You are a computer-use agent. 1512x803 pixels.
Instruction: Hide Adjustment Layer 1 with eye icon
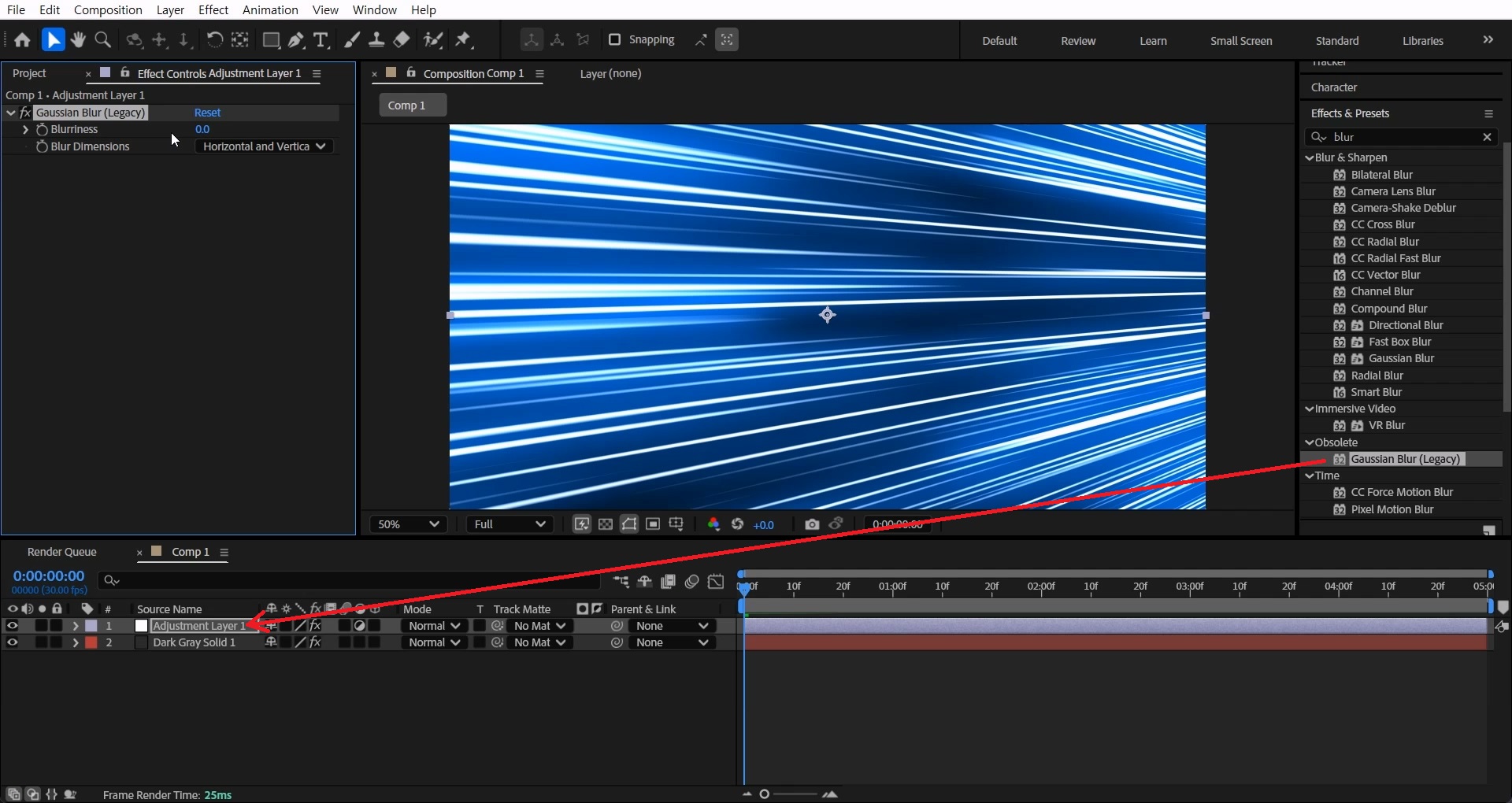coord(12,626)
